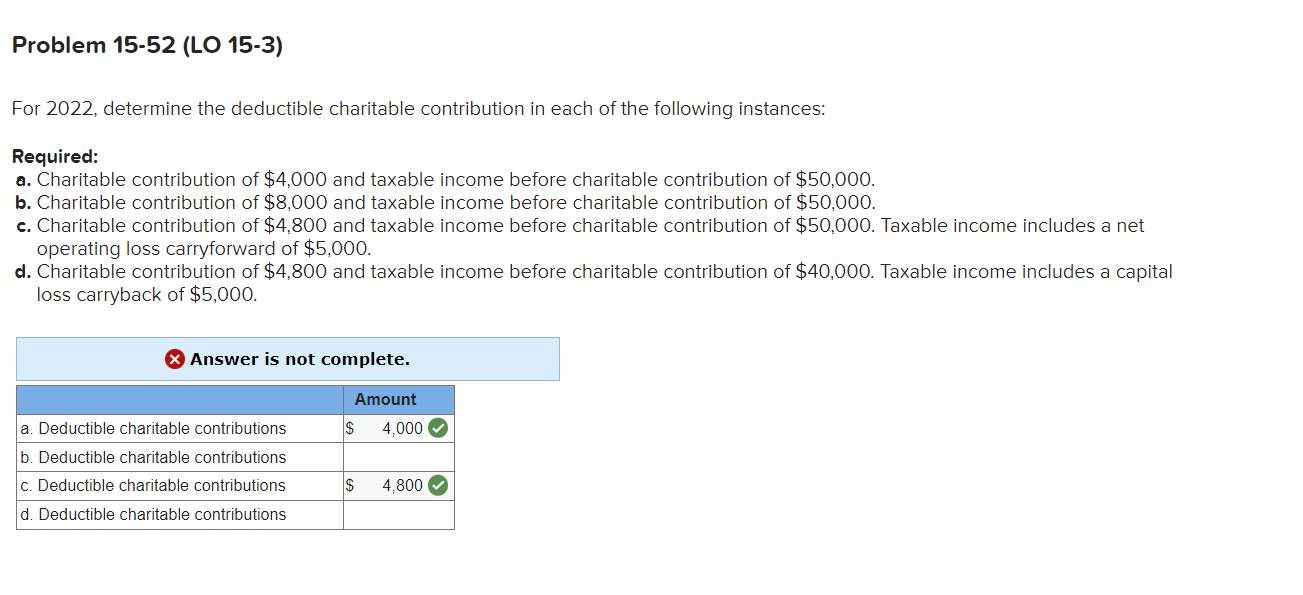The width and height of the screenshot is (1303, 595).
Task: Click the green checkmark next to 4,000
Action: click(x=439, y=428)
